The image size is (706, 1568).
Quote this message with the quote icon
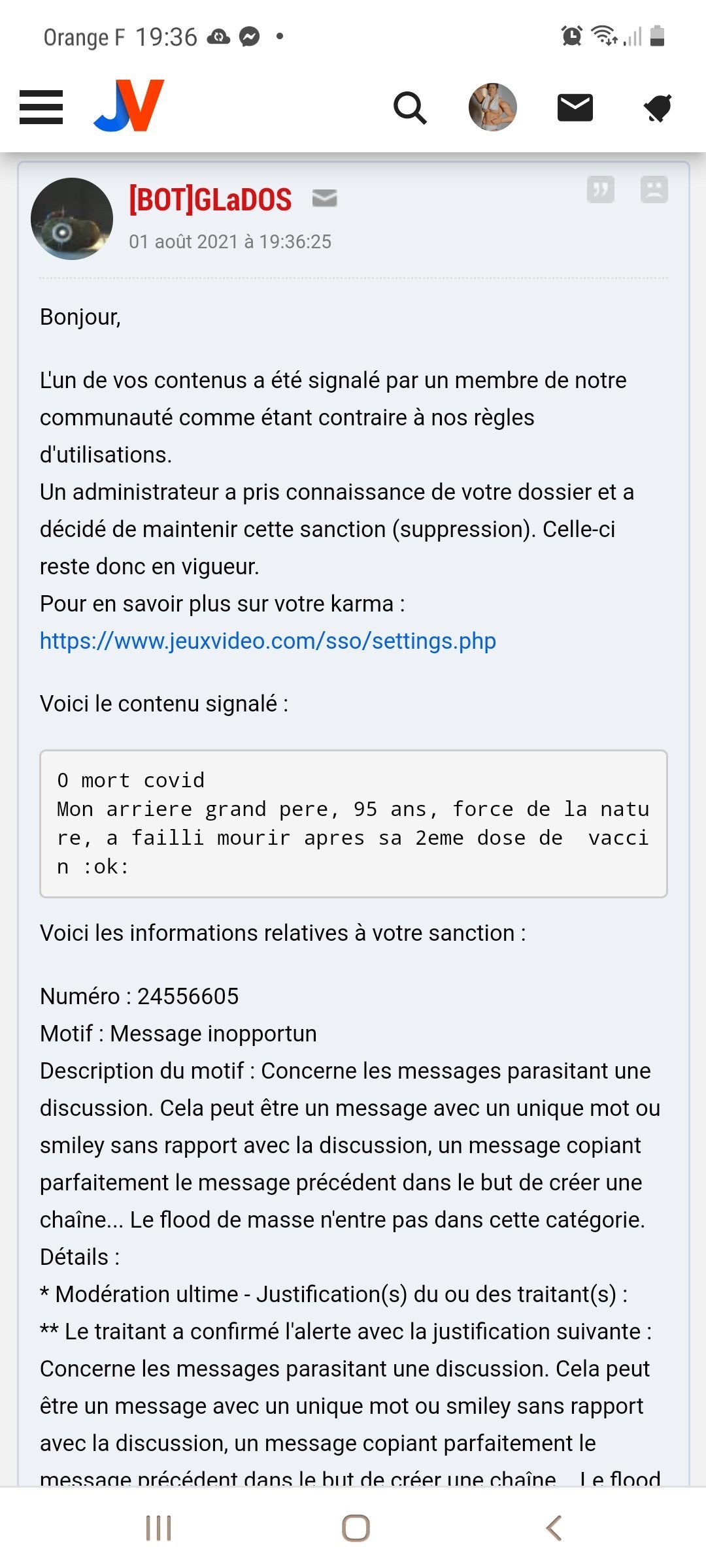601,190
